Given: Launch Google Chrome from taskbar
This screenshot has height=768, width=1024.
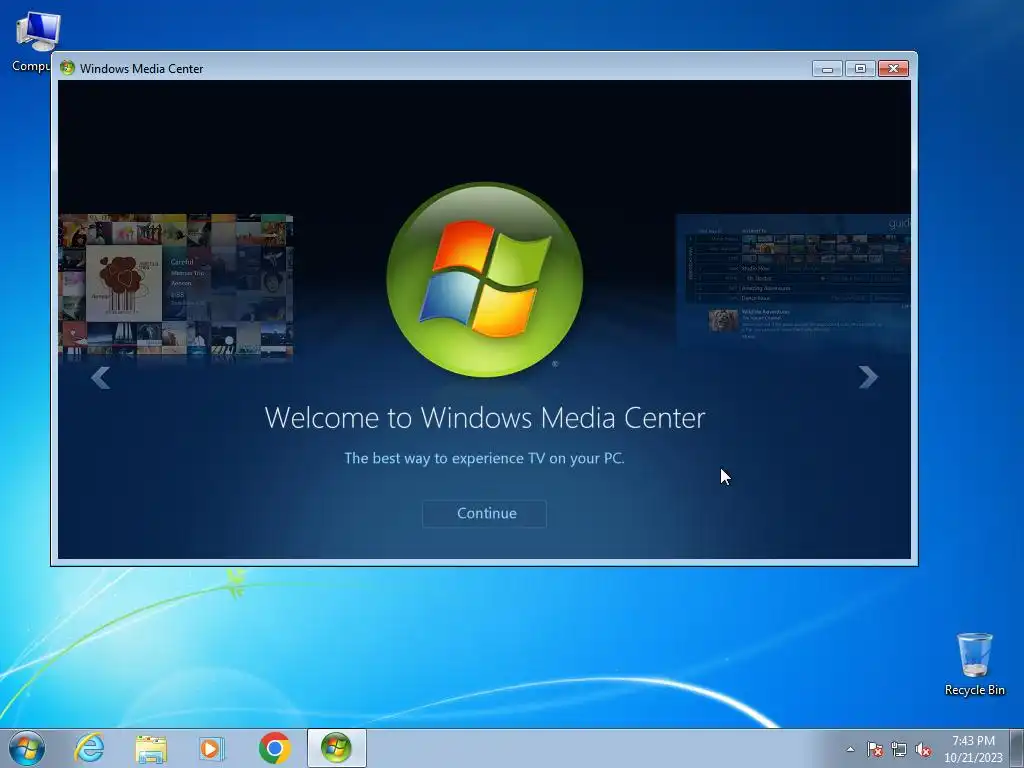Looking at the screenshot, I should coord(274,748).
